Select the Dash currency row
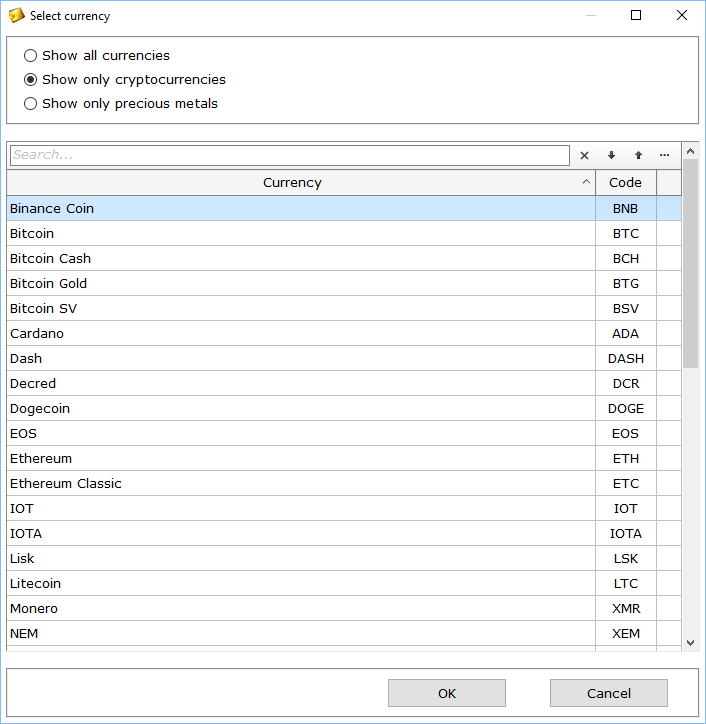This screenshot has width=706, height=724. (x=344, y=358)
